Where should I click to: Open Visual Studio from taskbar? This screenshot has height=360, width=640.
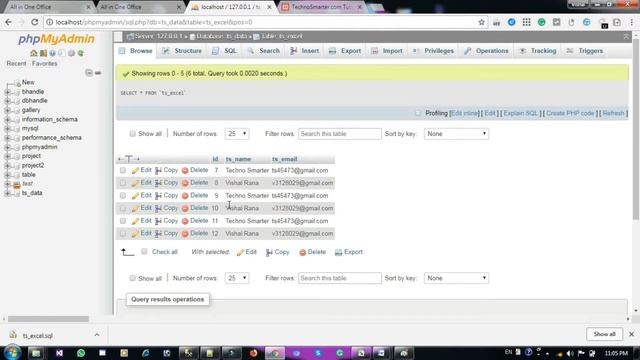pyautogui.click(x=60, y=353)
